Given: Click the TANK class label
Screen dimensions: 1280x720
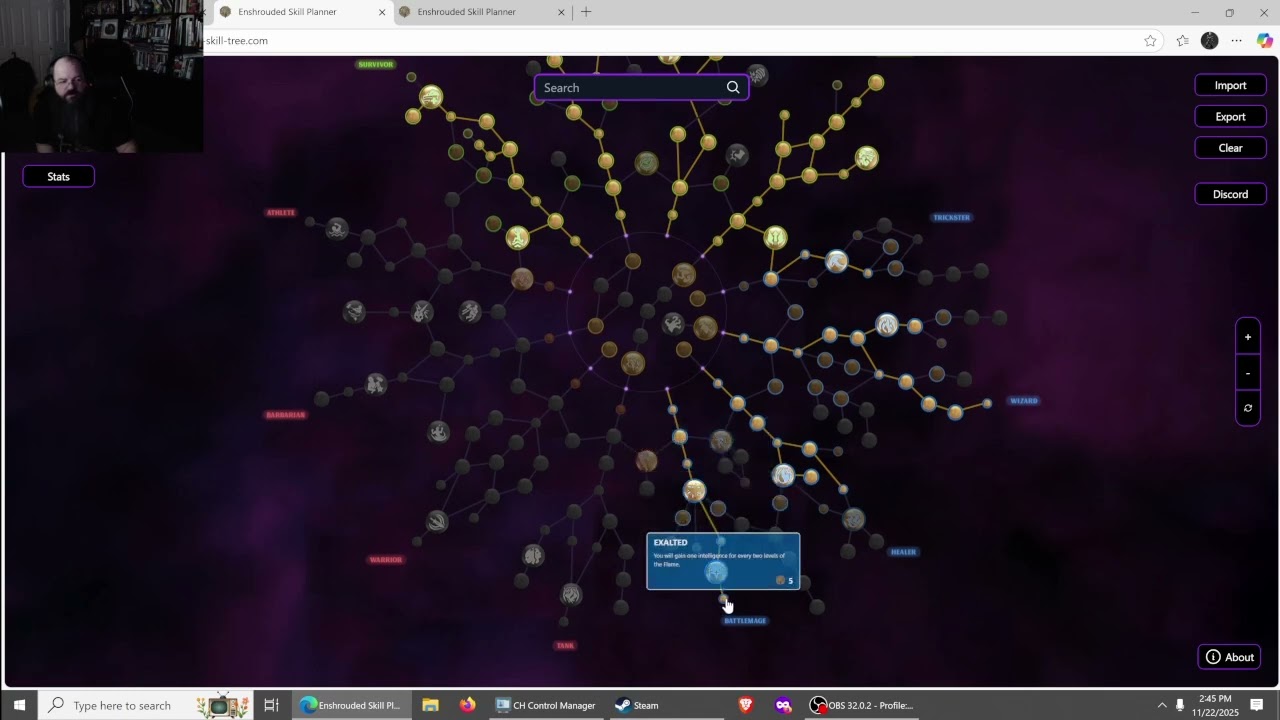Looking at the screenshot, I should (565, 646).
